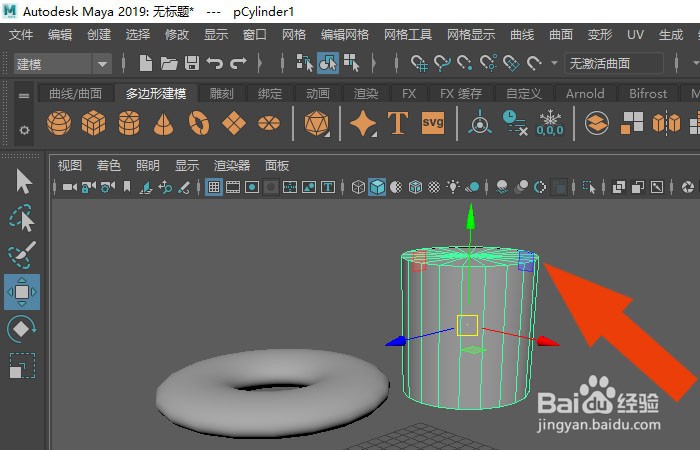The image size is (700, 450).
Task: Activate the Move tool
Action: [x=22, y=292]
